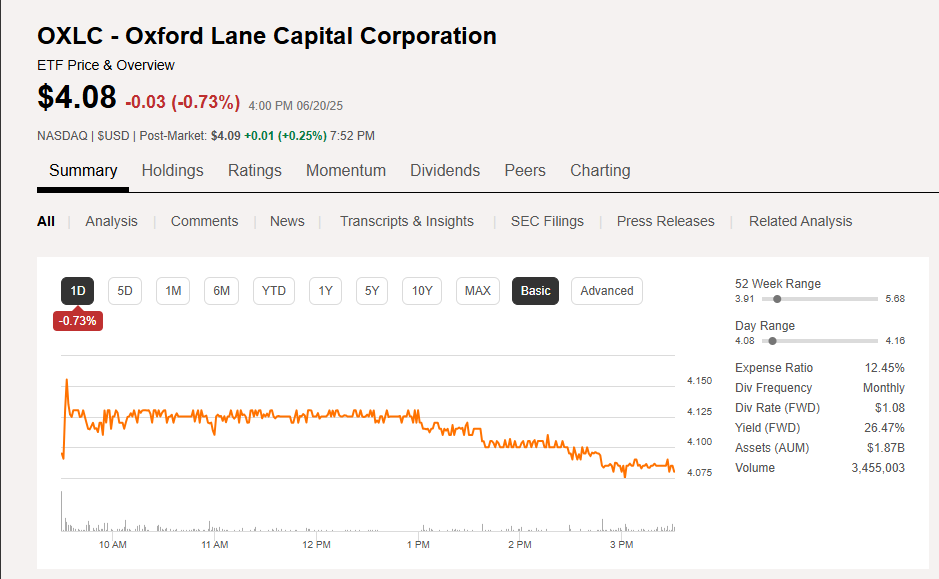Show Comments section

coord(204,222)
